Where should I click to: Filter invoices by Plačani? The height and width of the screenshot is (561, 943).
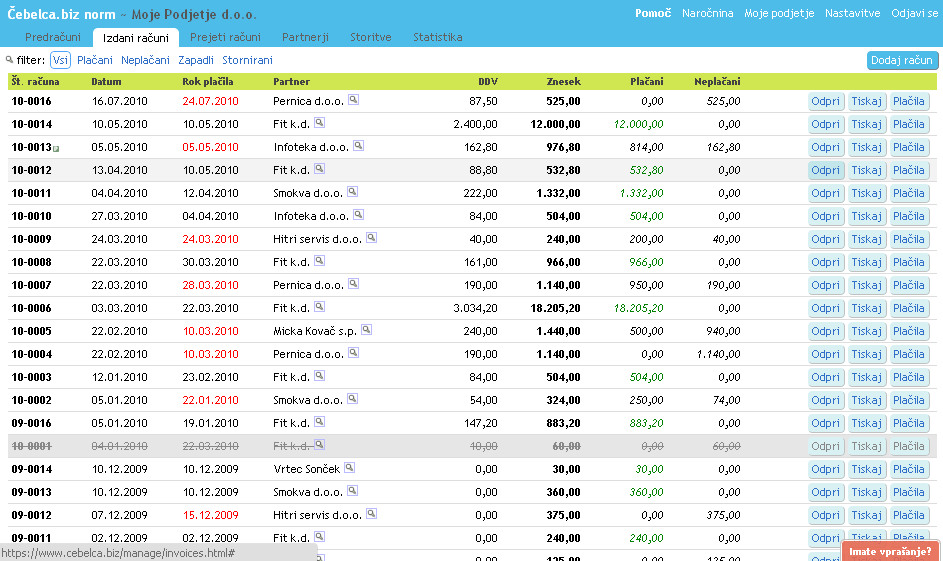click(x=95, y=60)
